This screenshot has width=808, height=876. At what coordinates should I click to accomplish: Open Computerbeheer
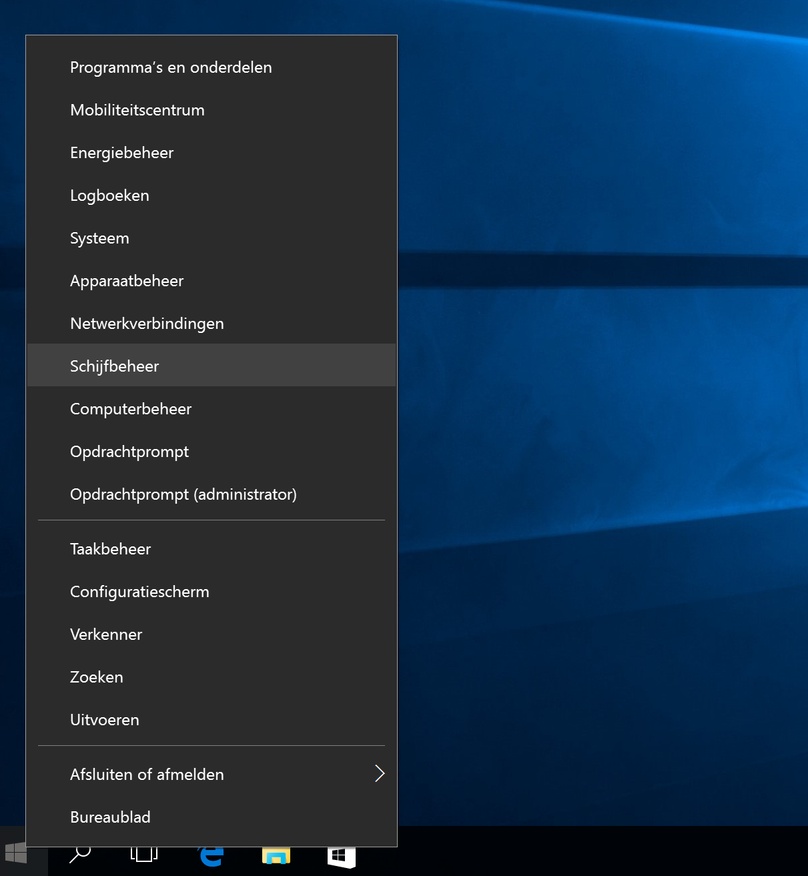[x=212, y=409]
